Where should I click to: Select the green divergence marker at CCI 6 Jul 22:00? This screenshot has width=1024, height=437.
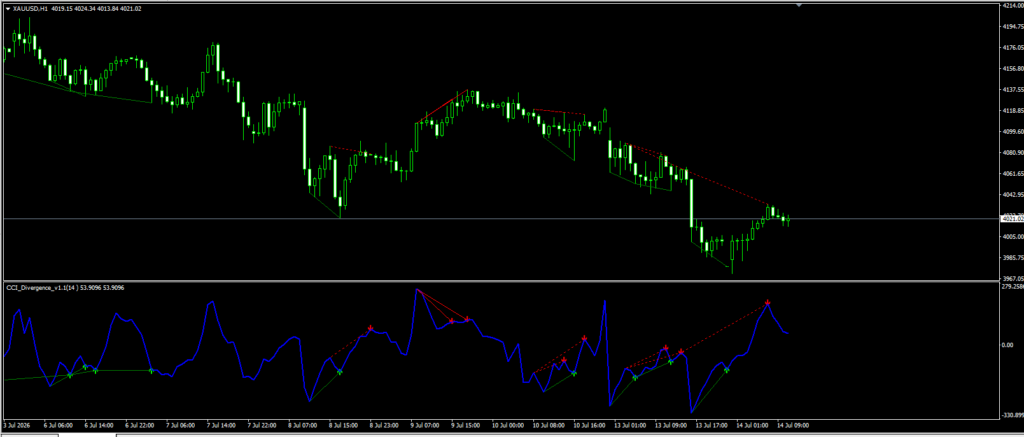tap(151, 371)
